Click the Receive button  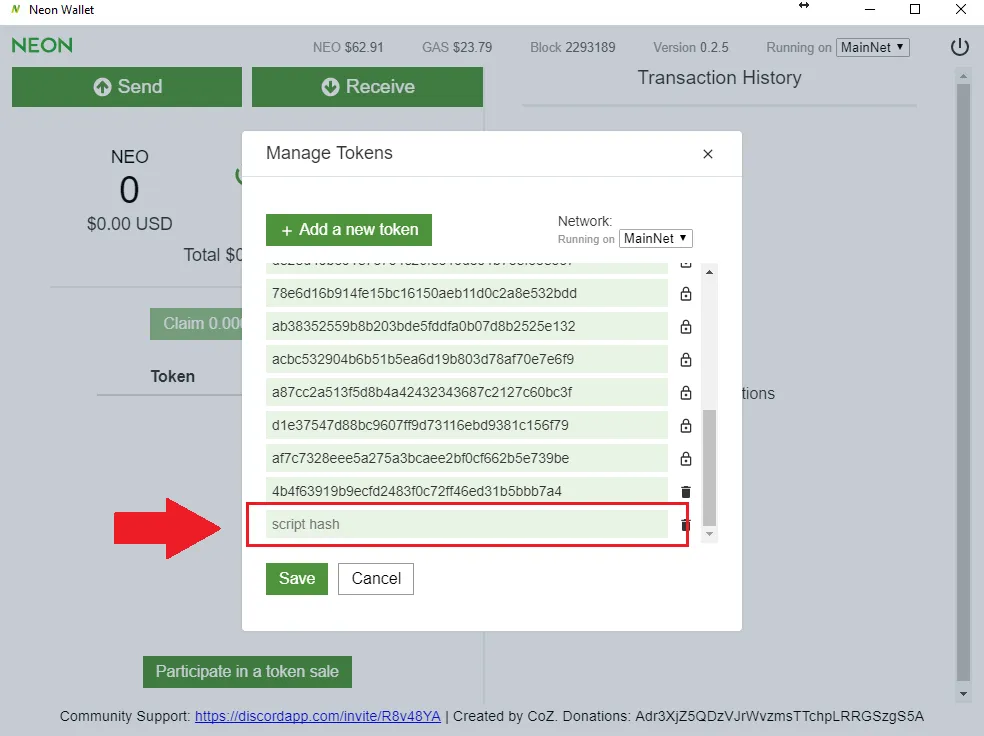pos(368,87)
